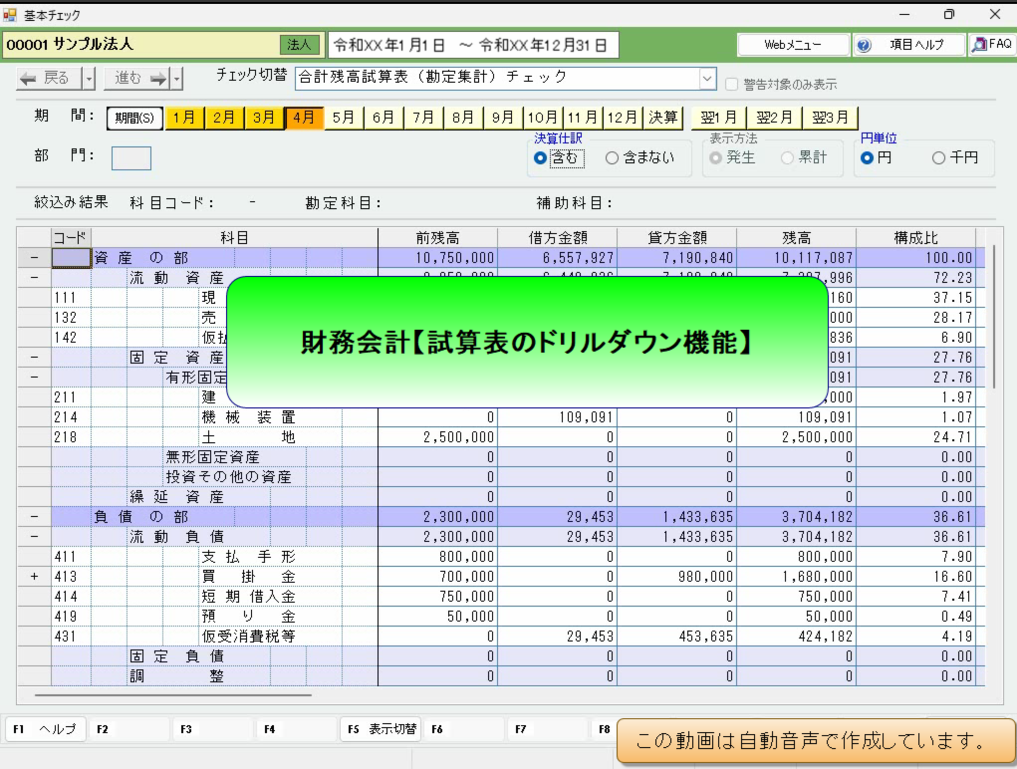Collapse the 固定資産 row
Viewport: 1017px width, 769px height.
(34, 357)
